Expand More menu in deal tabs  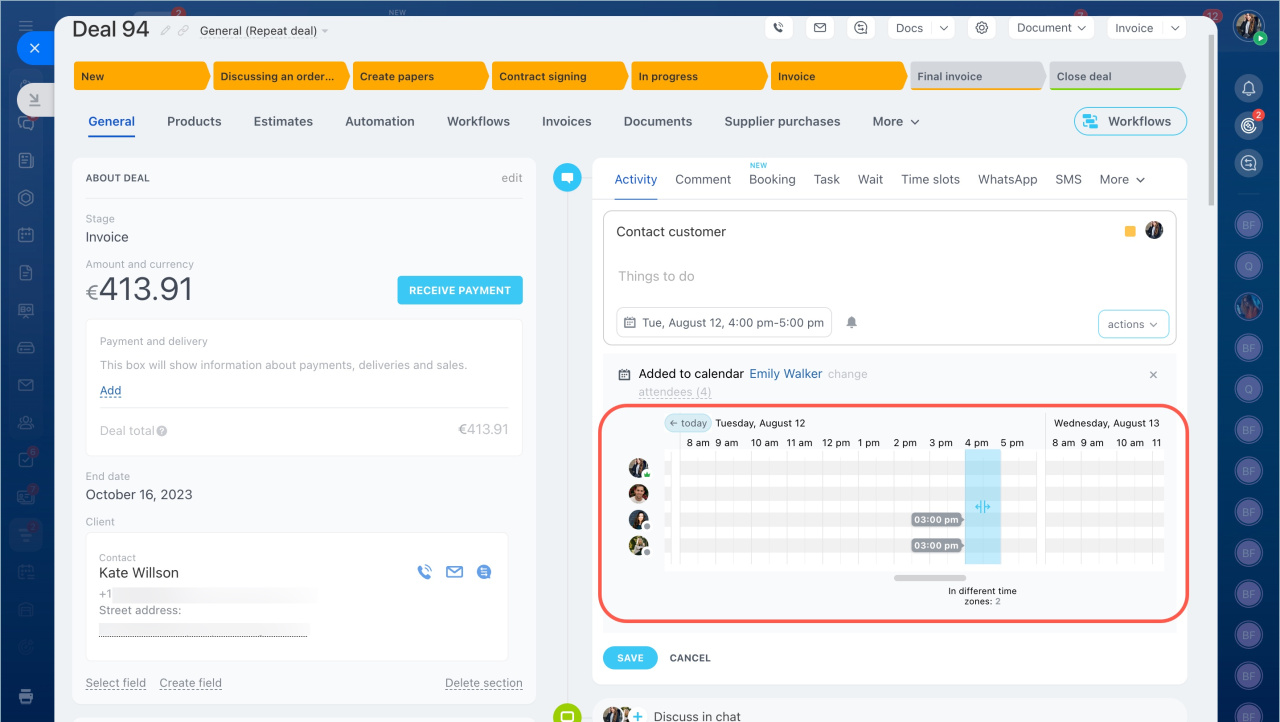pos(895,122)
